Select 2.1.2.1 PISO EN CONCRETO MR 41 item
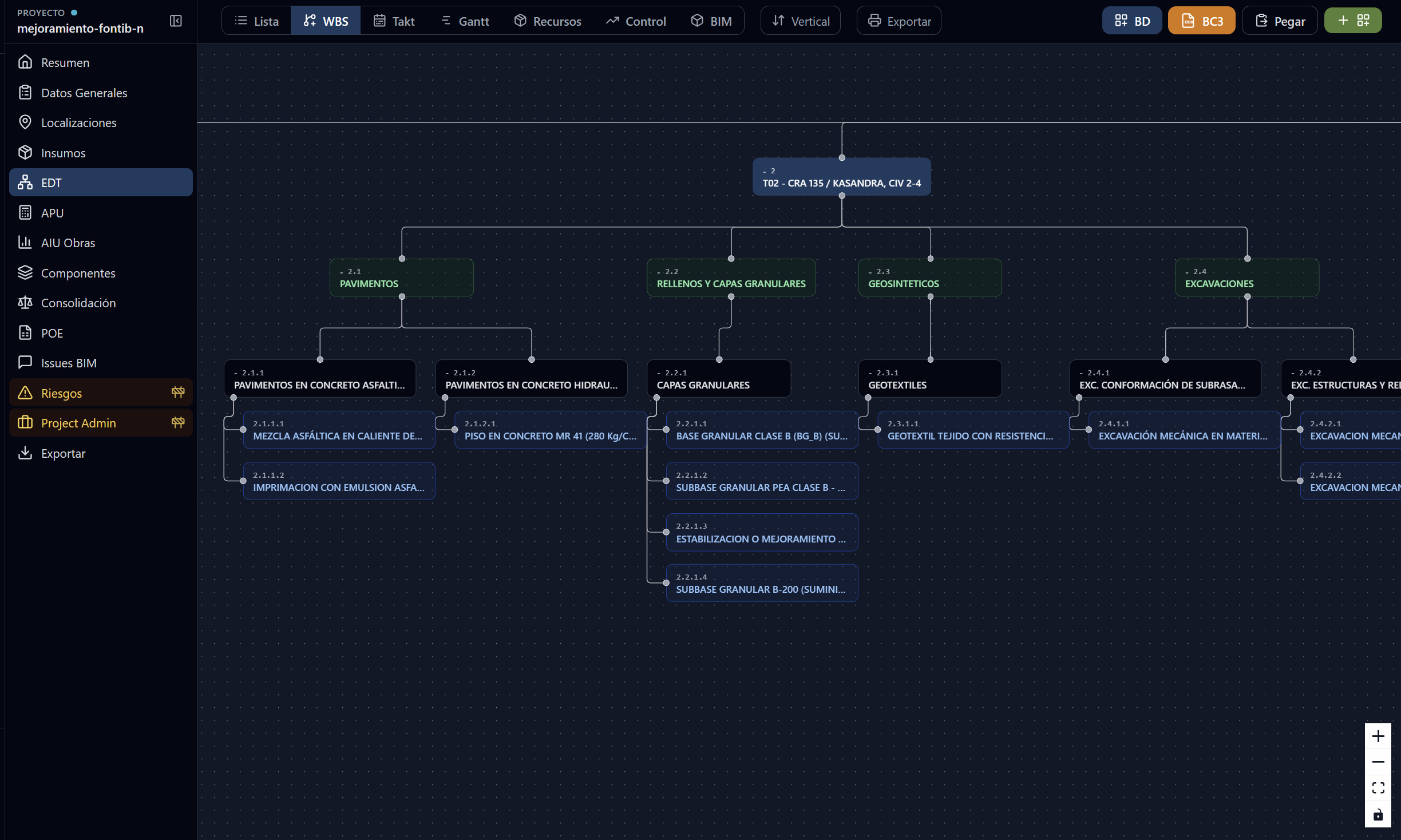Viewport: 1401px width, 840px height. (551, 430)
